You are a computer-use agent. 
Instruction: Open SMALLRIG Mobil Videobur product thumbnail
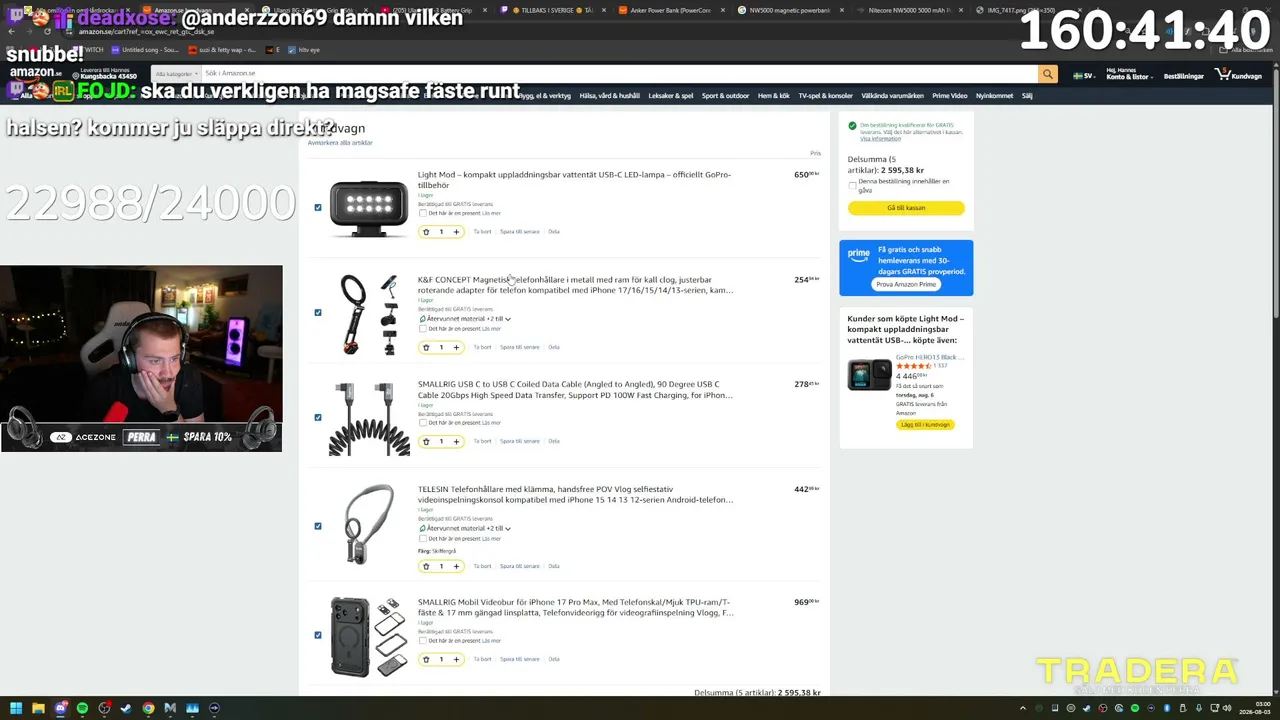pos(369,637)
